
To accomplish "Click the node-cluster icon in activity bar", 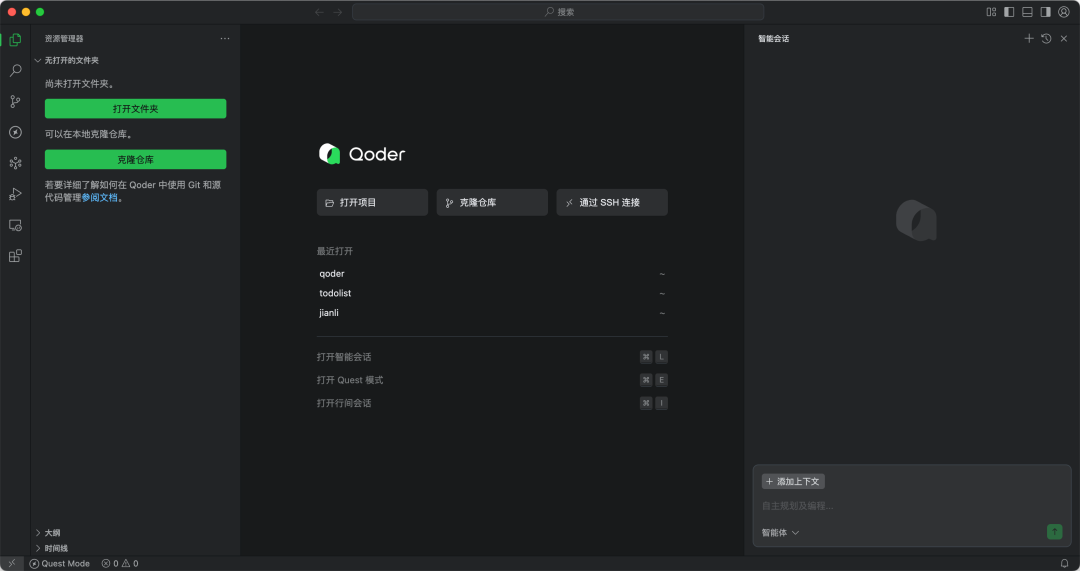I will coord(15,163).
